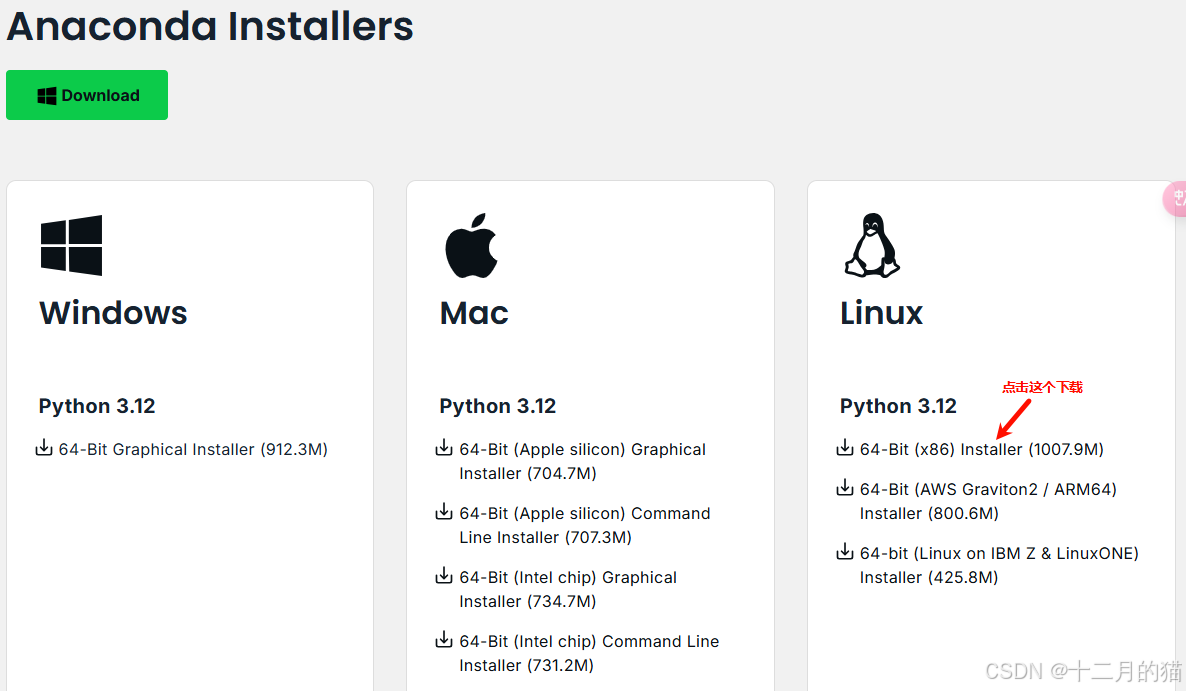Click Python 3.12 label in Linux card
The height and width of the screenshot is (691, 1186).
[x=899, y=407]
